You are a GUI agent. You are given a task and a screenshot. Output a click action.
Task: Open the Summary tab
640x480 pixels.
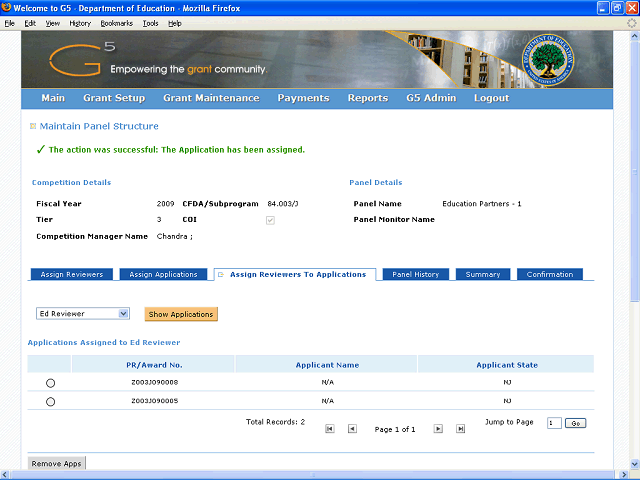[483, 274]
